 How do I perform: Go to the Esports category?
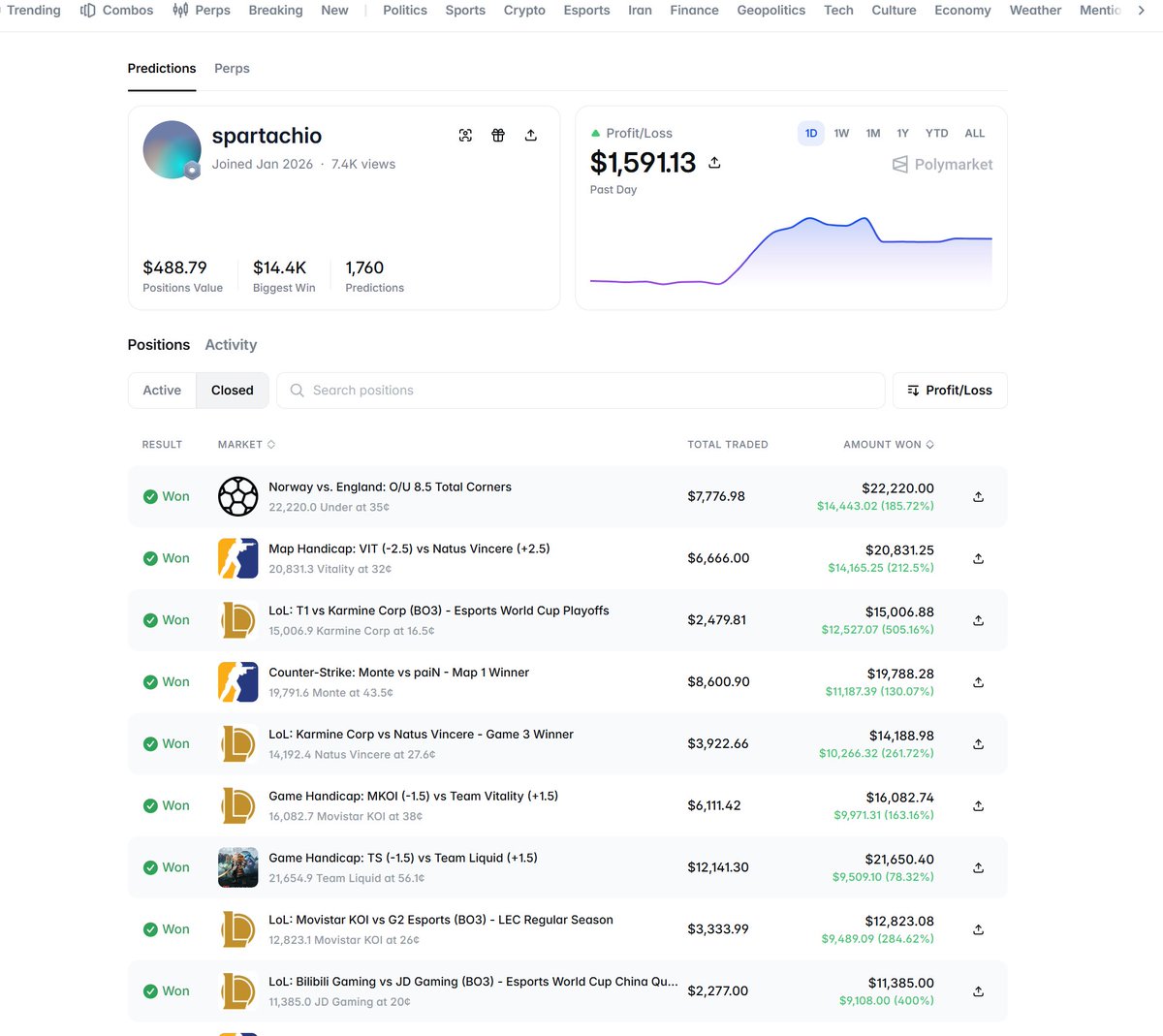pyautogui.click(x=586, y=11)
